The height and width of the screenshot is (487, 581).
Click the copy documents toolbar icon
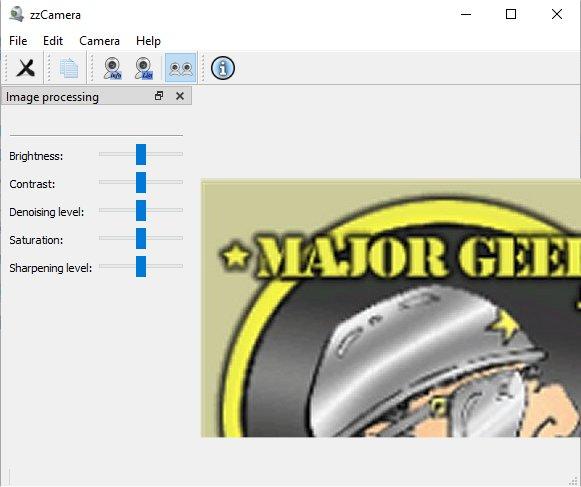(69, 68)
